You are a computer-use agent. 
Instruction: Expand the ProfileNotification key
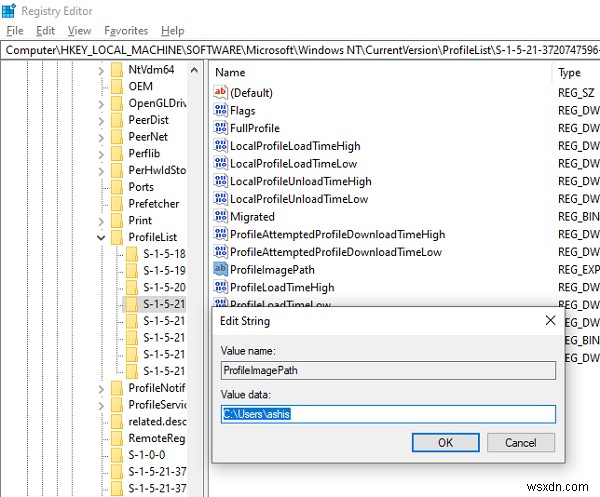click(x=101, y=389)
